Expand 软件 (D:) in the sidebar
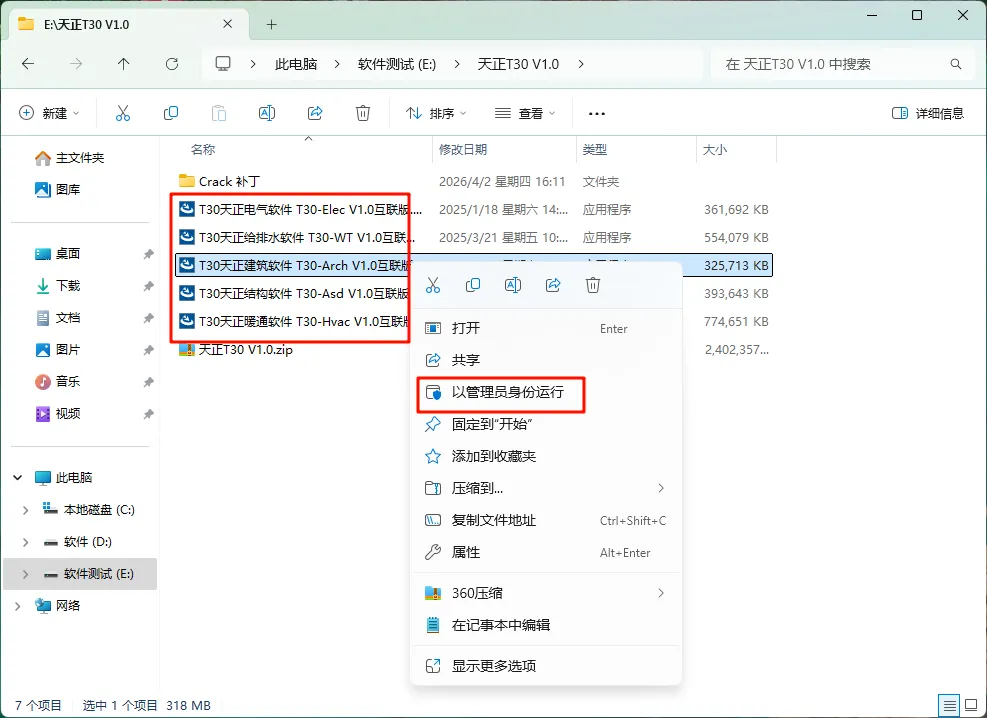Screen dimensions: 987x718 (x=25, y=542)
